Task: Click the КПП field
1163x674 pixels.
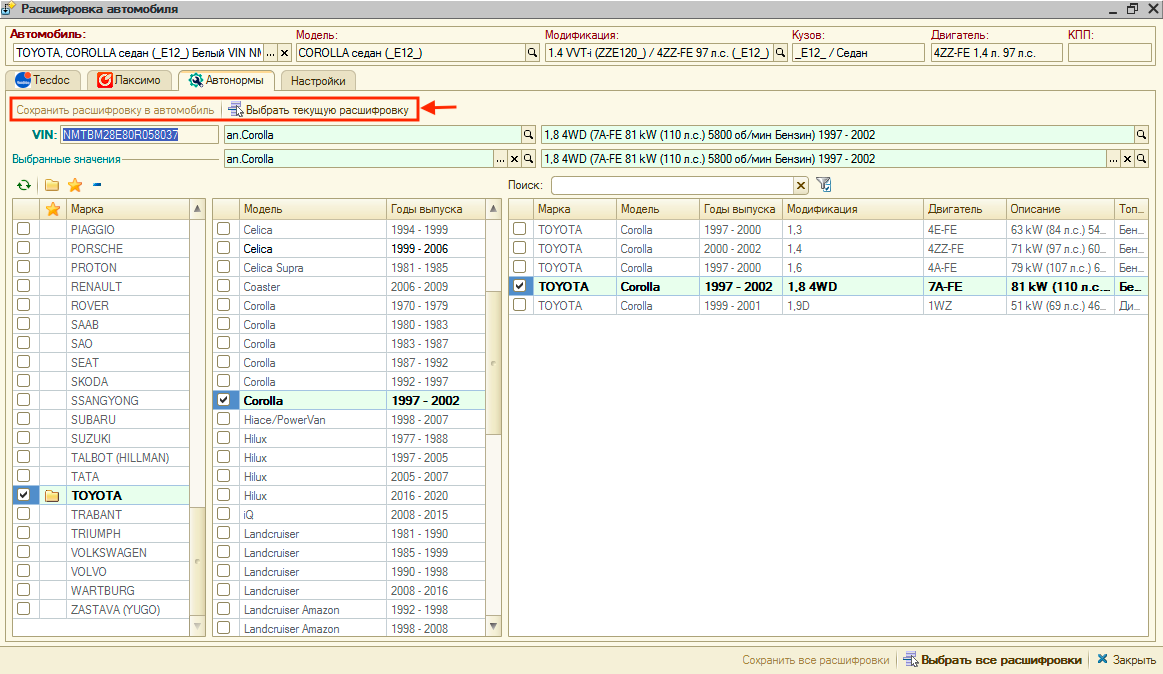Action: (x=1109, y=53)
